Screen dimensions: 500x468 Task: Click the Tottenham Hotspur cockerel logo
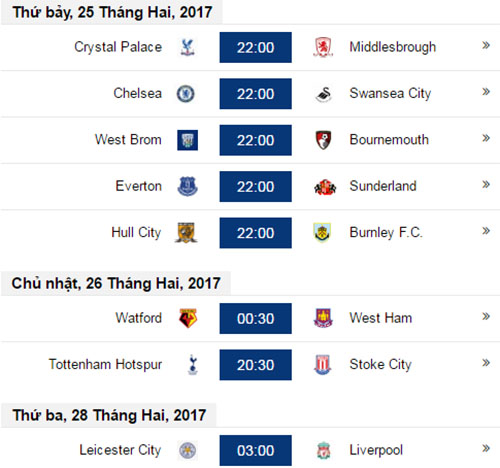(x=193, y=365)
